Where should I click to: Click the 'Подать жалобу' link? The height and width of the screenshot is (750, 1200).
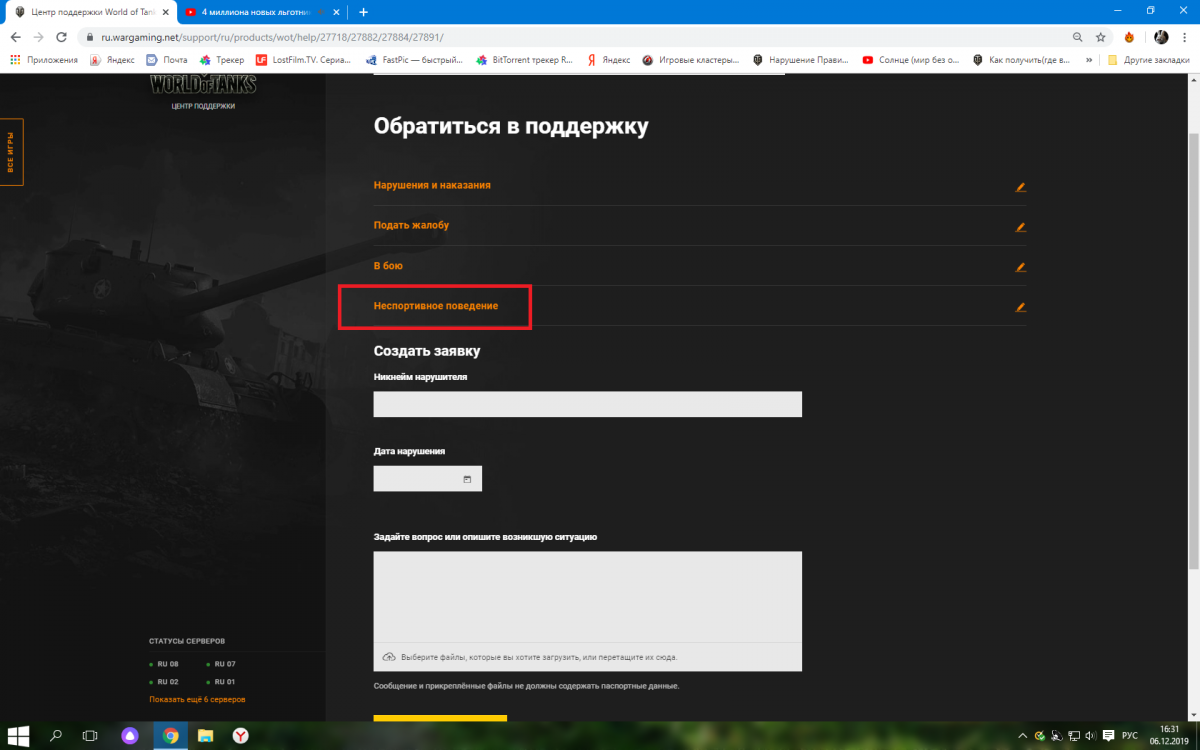(x=411, y=226)
